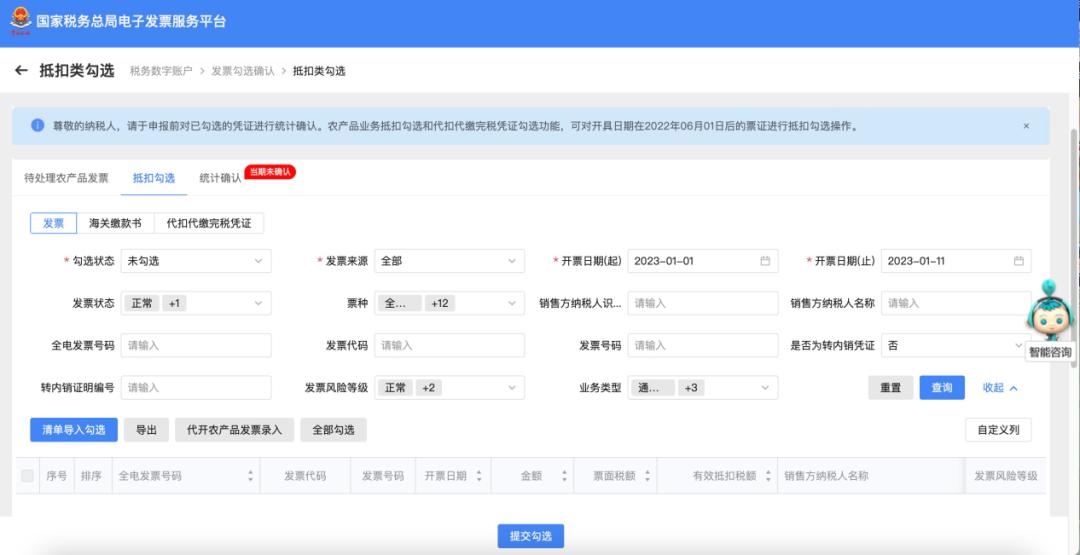
Task: Select the 海关缴款书 segment option
Action: point(115,223)
